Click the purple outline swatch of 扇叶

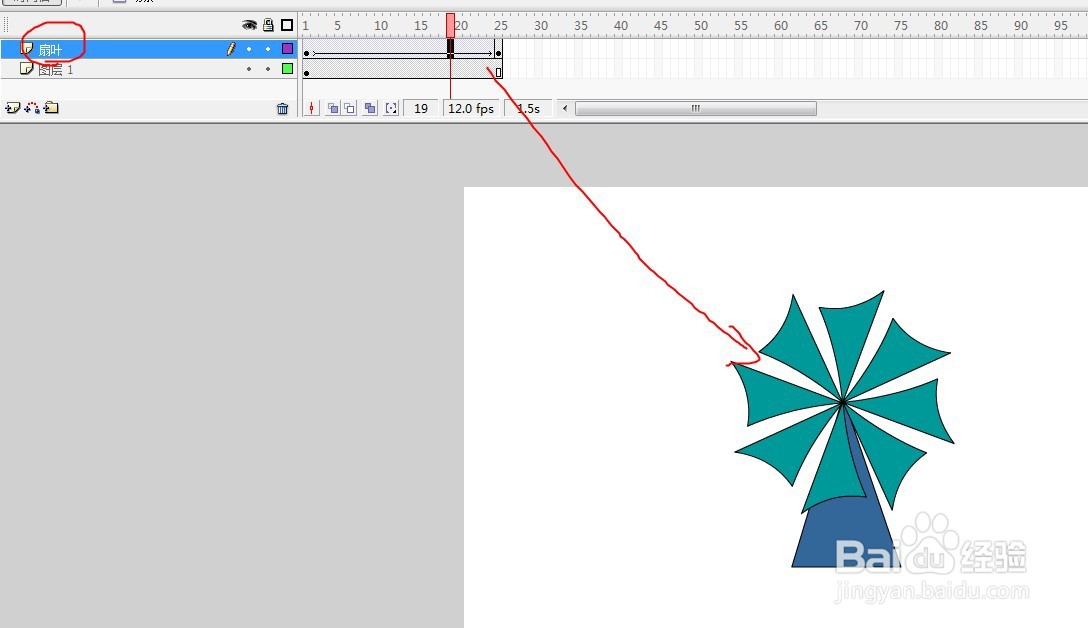point(287,49)
